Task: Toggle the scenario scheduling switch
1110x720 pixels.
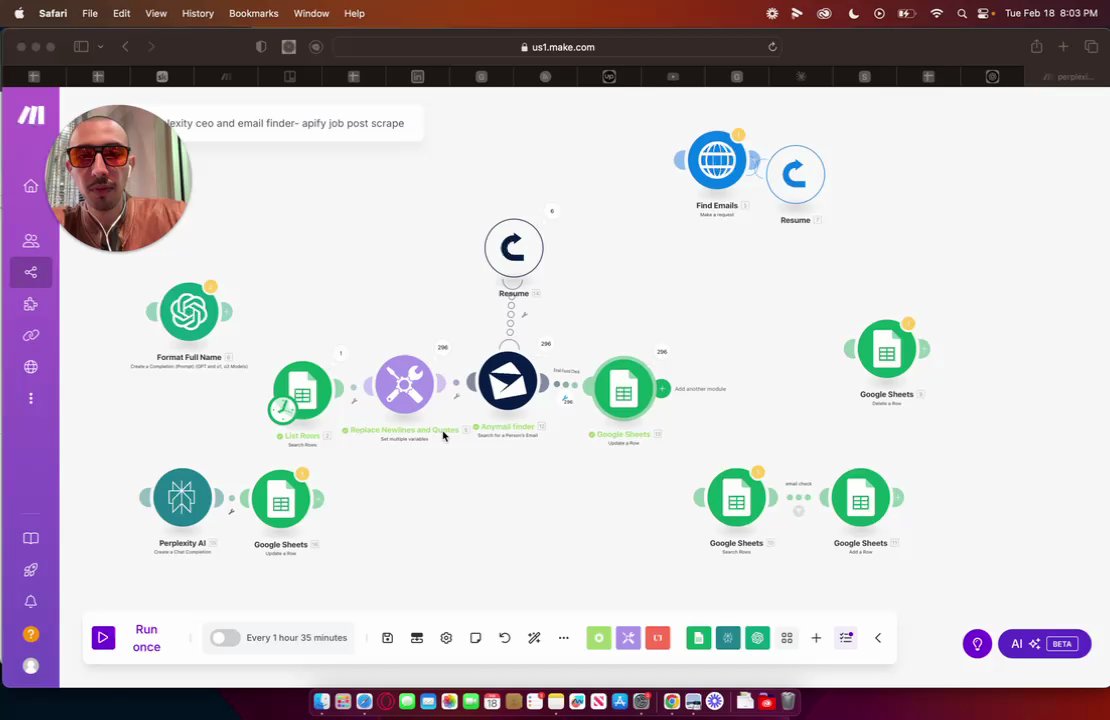Action: [225, 638]
